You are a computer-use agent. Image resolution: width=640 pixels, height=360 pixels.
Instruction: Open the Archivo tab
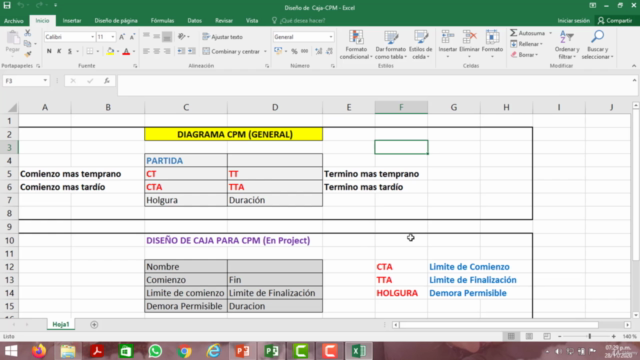[x=14, y=20]
